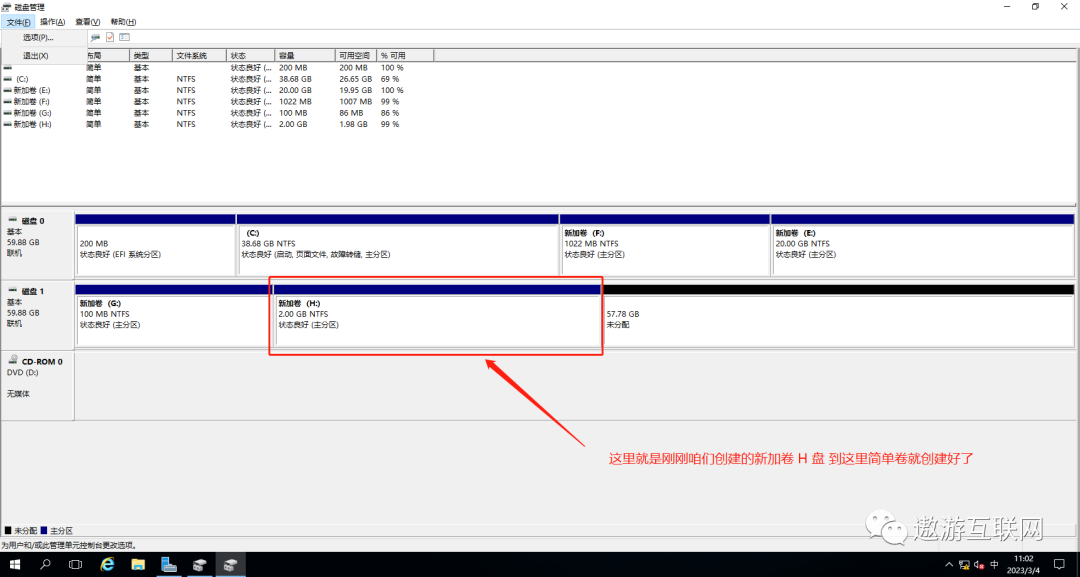Image resolution: width=1080 pixels, height=577 pixels.
Task: Click the 磁盘 0 disk icon
Action: coord(12,220)
